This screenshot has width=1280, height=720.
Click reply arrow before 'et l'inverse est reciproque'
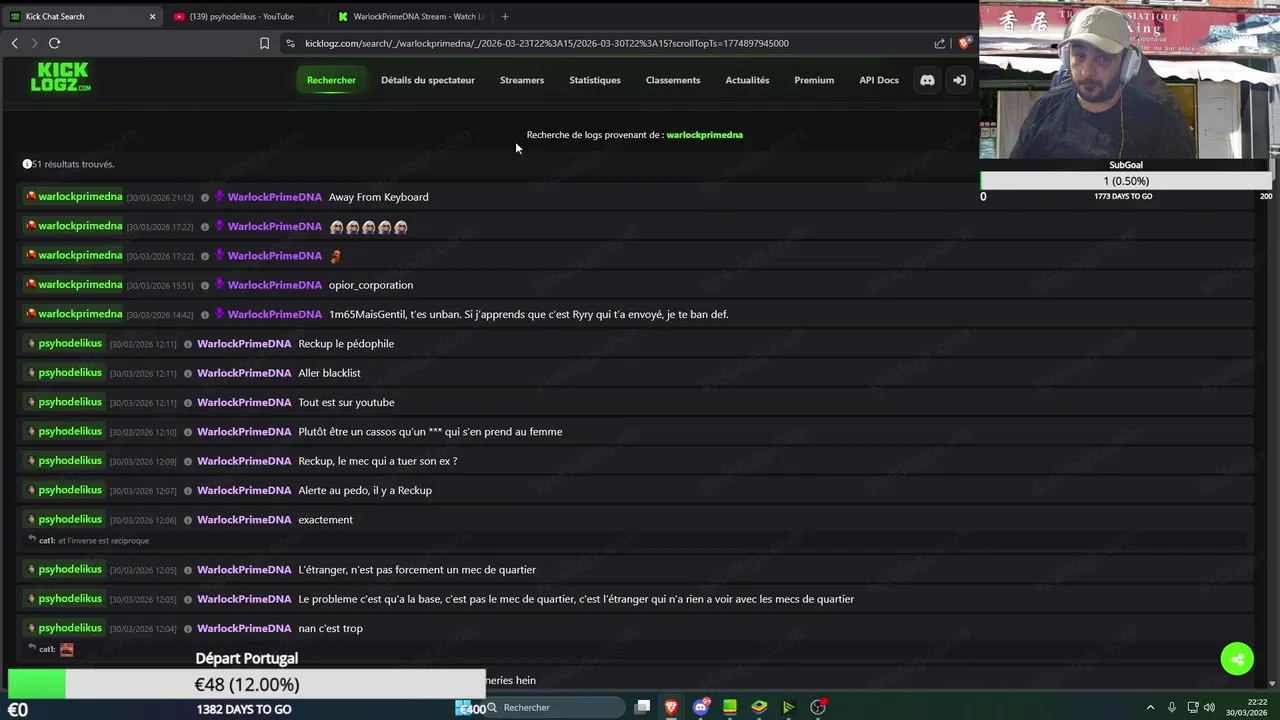32,540
